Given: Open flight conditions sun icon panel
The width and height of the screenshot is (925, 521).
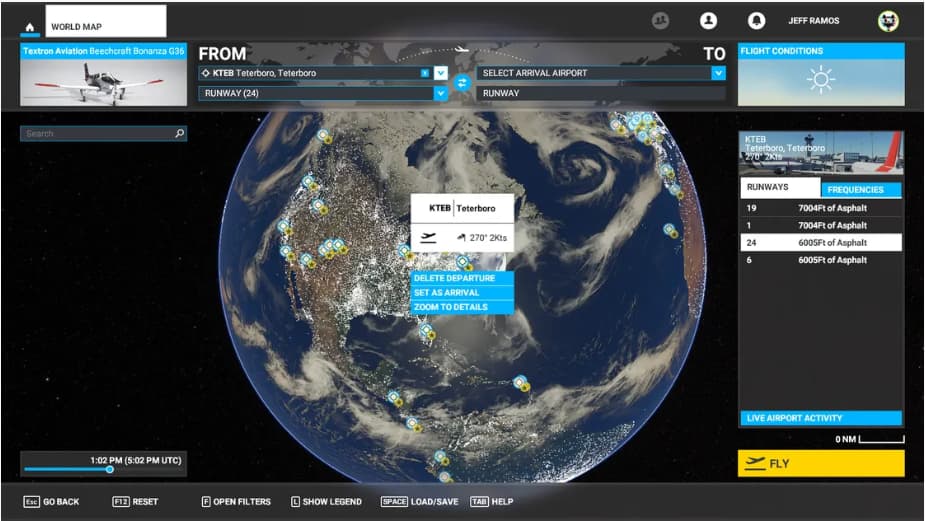Looking at the screenshot, I should coord(821,79).
